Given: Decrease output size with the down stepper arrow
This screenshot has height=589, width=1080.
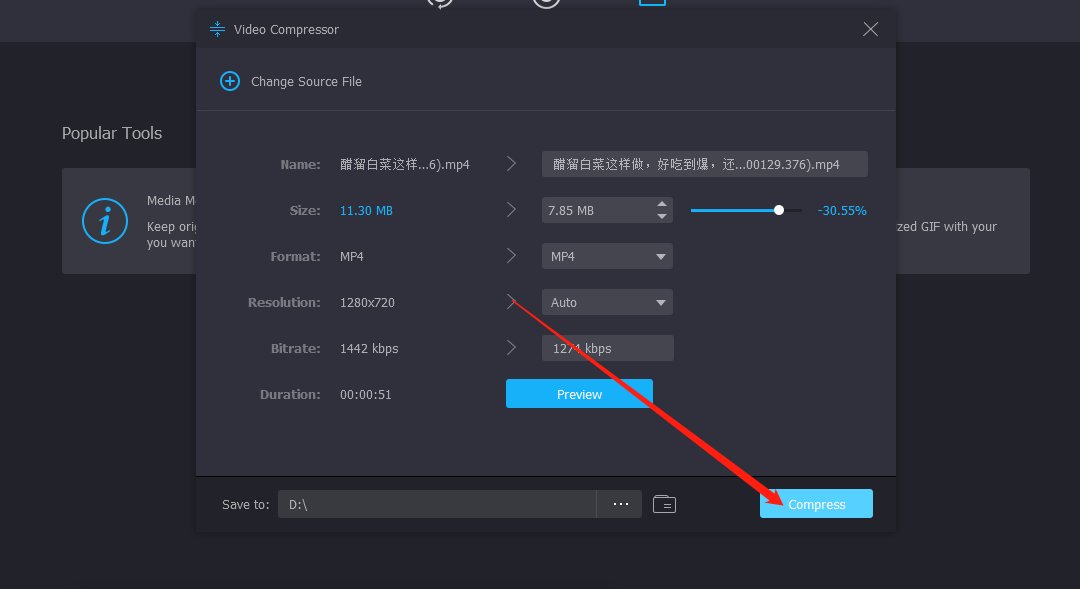Looking at the screenshot, I should (x=661, y=216).
